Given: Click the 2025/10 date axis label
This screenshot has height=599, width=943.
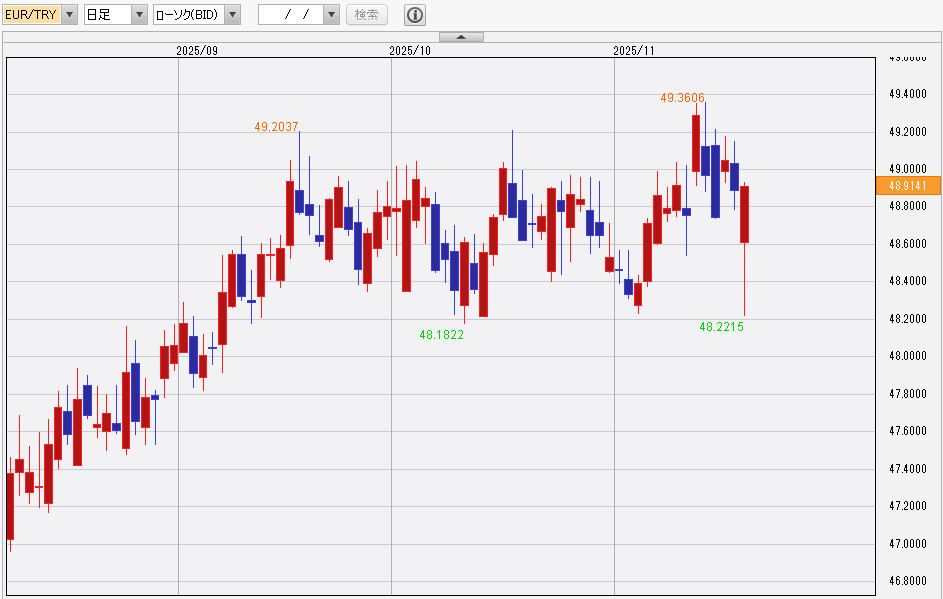Looking at the screenshot, I should [410, 51].
